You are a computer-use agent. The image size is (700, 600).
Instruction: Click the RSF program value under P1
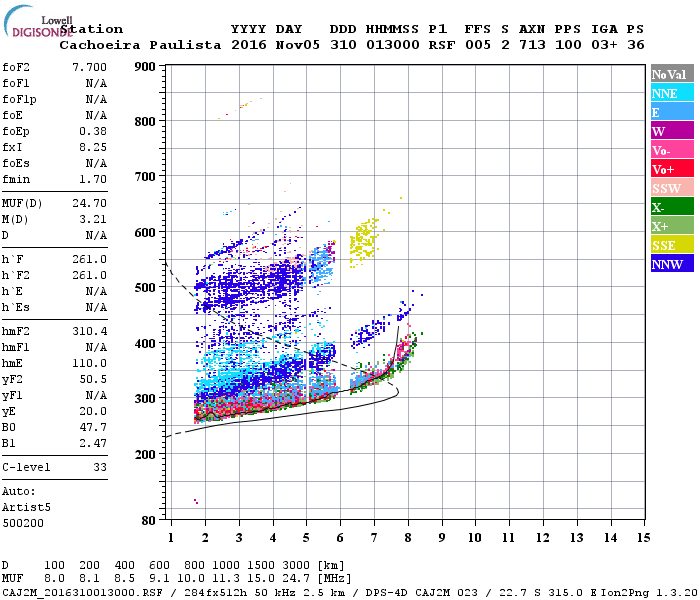[x=442, y=45]
